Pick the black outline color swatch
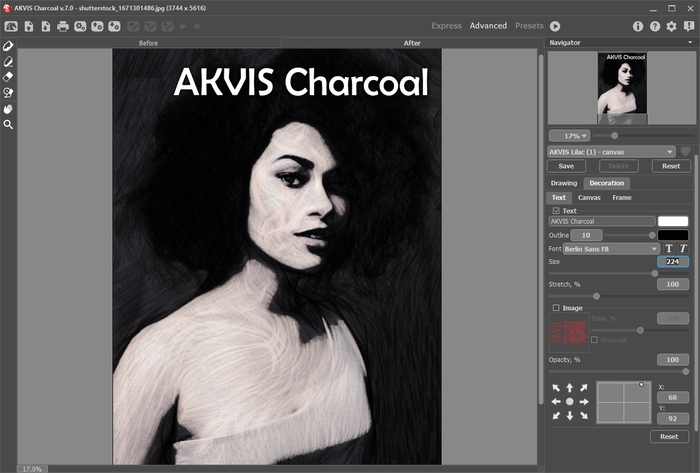Image resolution: width=700 pixels, height=473 pixels. click(x=673, y=235)
